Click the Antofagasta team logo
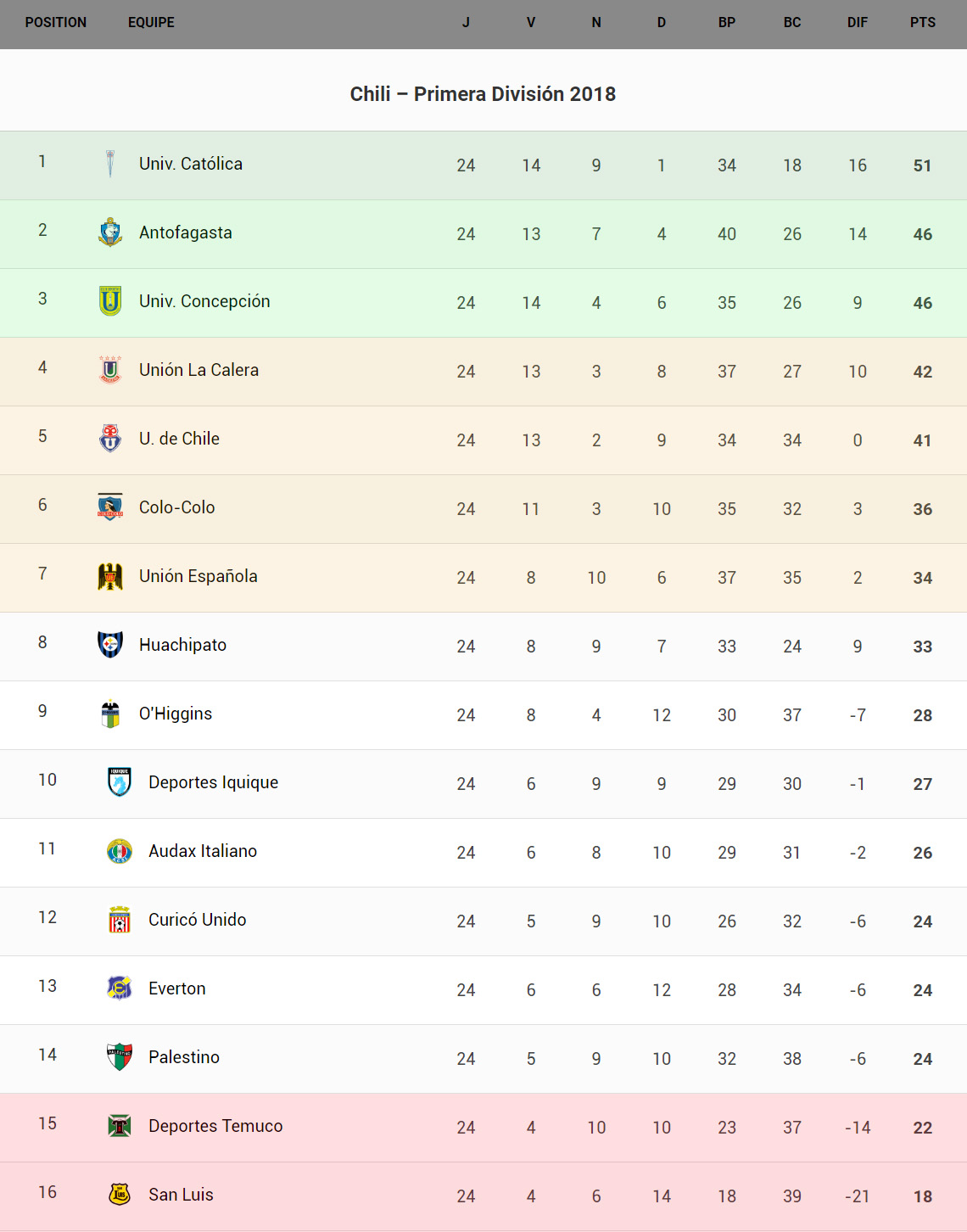Image resolution: width=967 pixels, height=1232 pixels. [110, 232]
